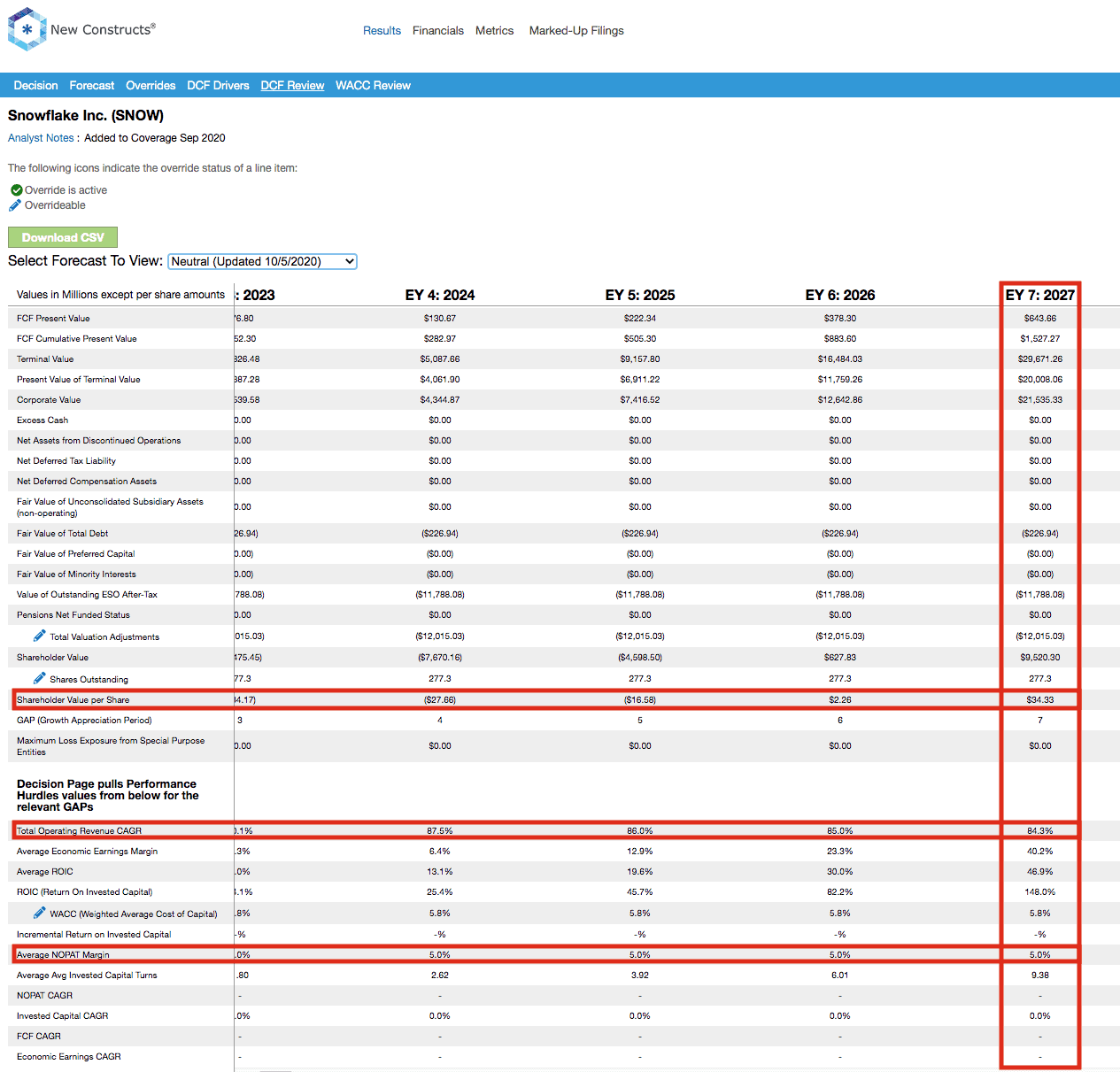Click the Shareholder Value per Share label
The width and height of the screenshot is (1120, 1072).
[x=73, y=700]
